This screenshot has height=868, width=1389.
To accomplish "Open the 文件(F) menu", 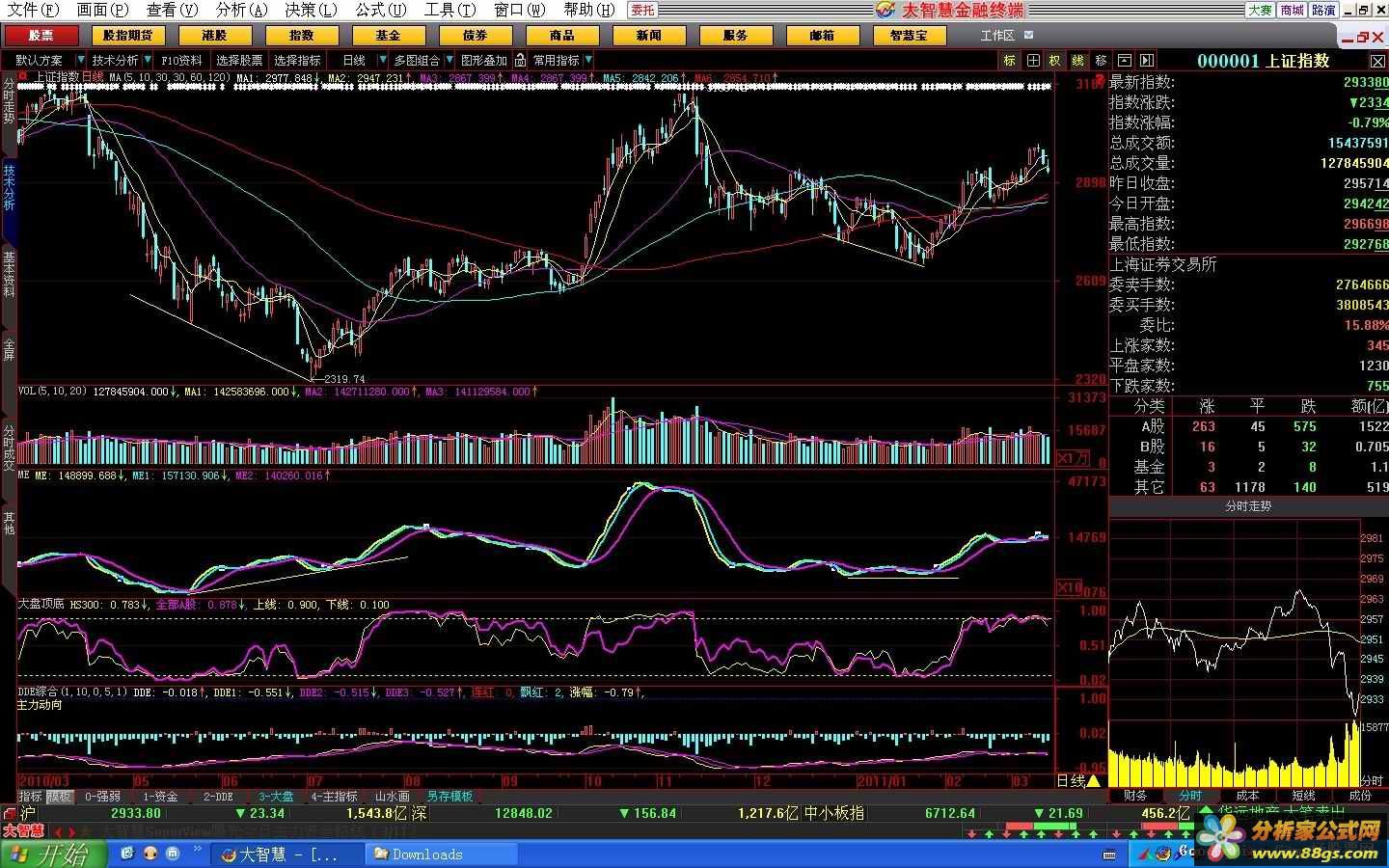I will click(33, 10).
